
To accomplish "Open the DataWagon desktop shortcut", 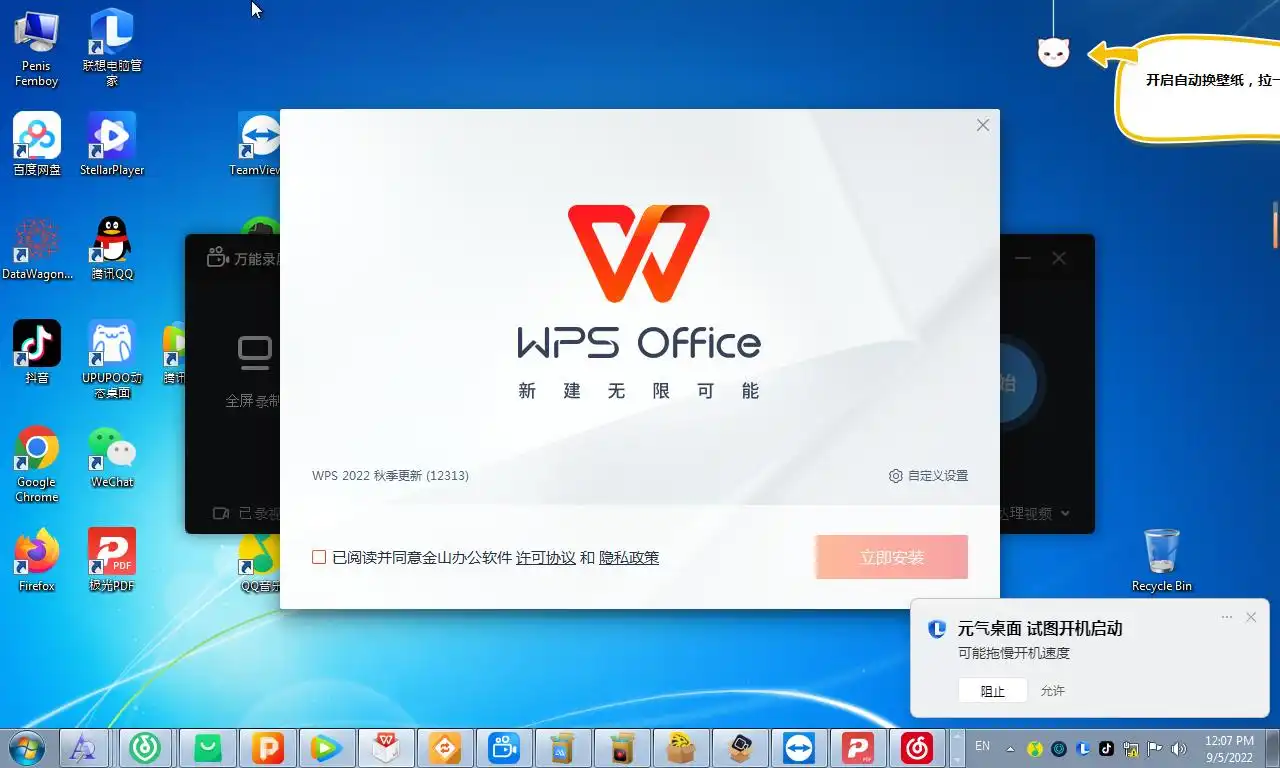I will click(37, 249).
